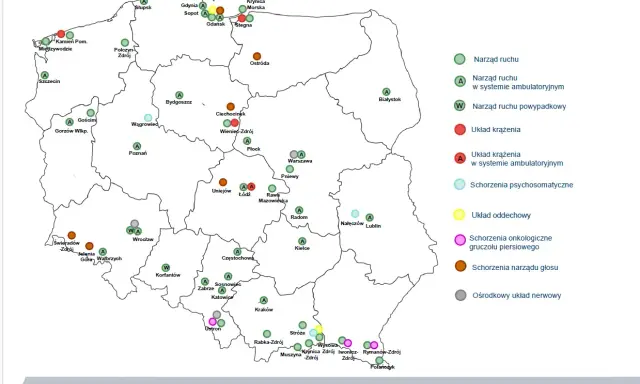Click the A marker above Katowice

[x=222, y=290]
